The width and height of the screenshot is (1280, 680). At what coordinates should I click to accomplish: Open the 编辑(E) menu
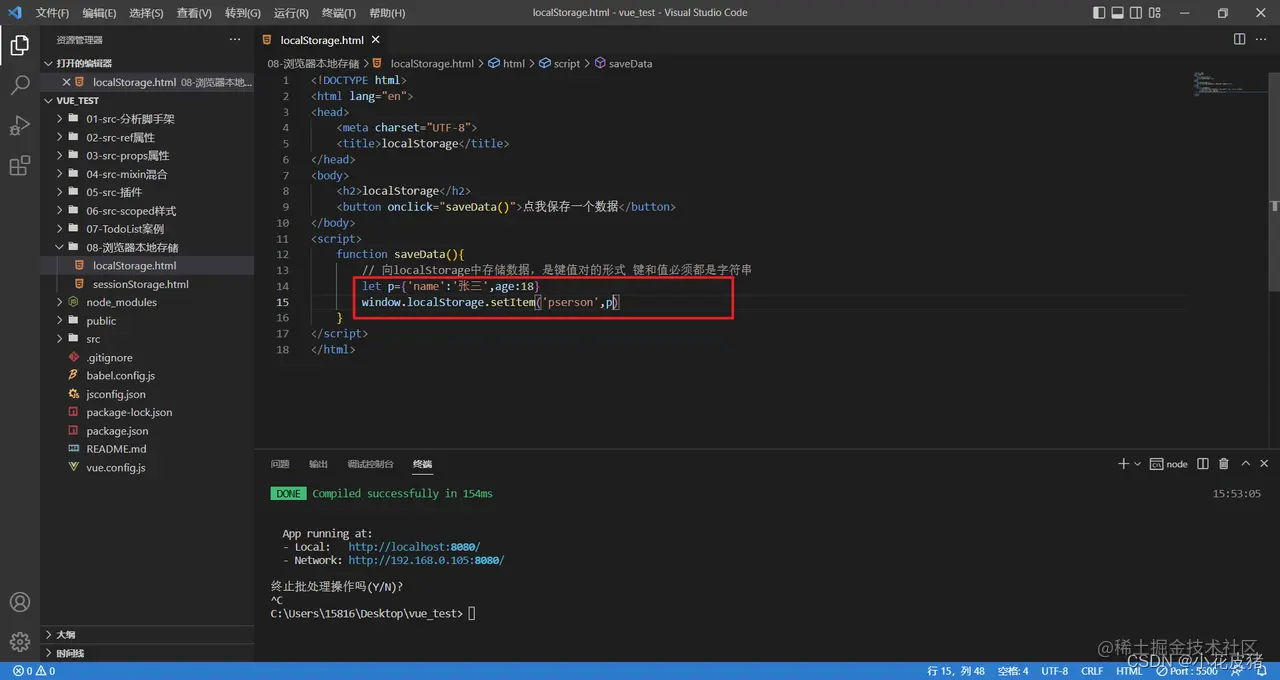point(99,13)
